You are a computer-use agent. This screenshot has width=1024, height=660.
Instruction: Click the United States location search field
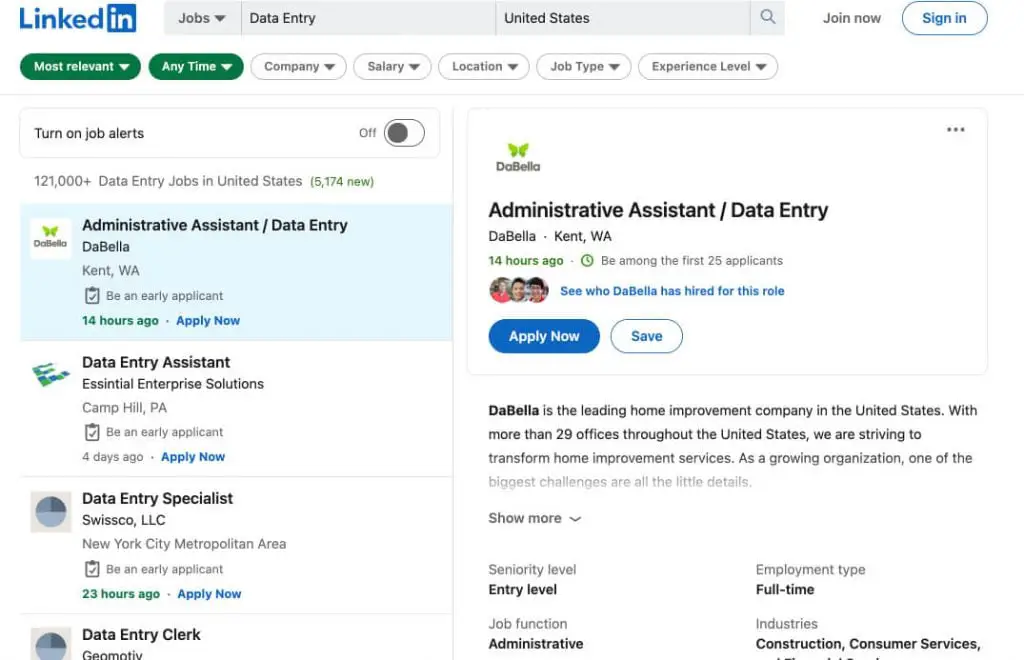pyautogui.click(x=623, y=18)
